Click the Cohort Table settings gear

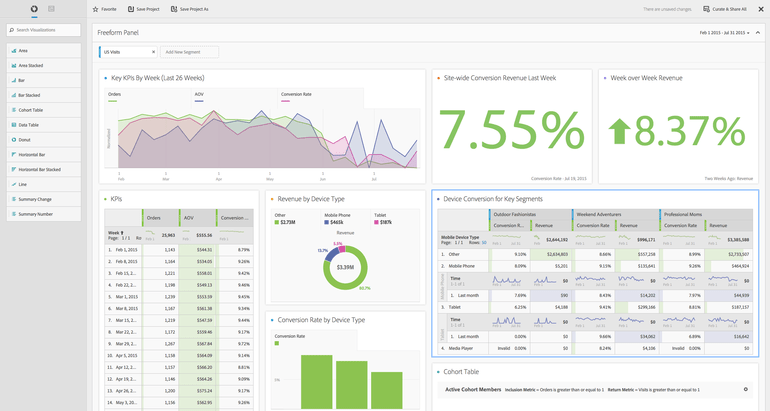pyautogui.click(x=745, y=389)
